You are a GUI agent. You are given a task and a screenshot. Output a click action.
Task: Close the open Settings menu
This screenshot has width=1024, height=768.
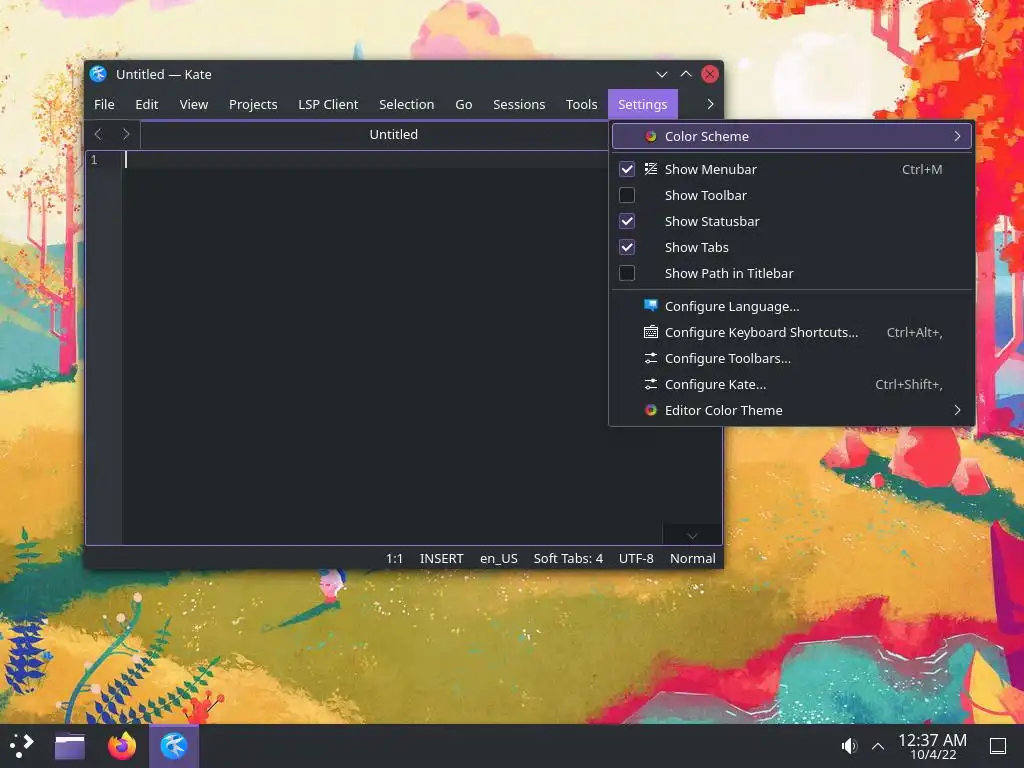(643, 104)
